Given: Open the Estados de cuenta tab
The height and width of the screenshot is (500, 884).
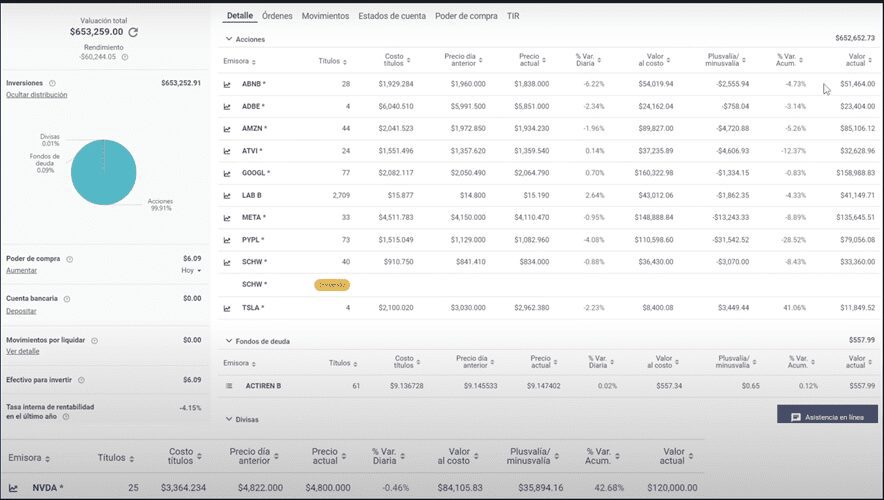Looking at the screenshot, I should [x=392, y=16].
